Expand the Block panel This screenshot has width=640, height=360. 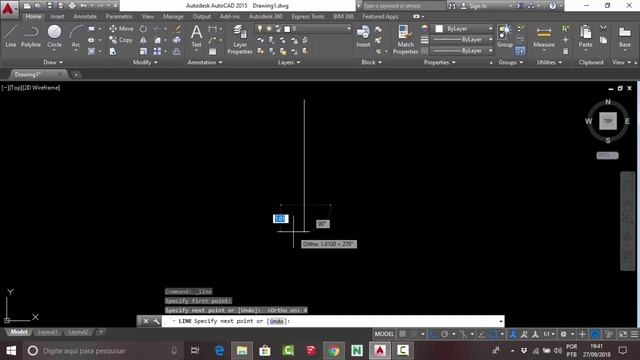point(371,62)
